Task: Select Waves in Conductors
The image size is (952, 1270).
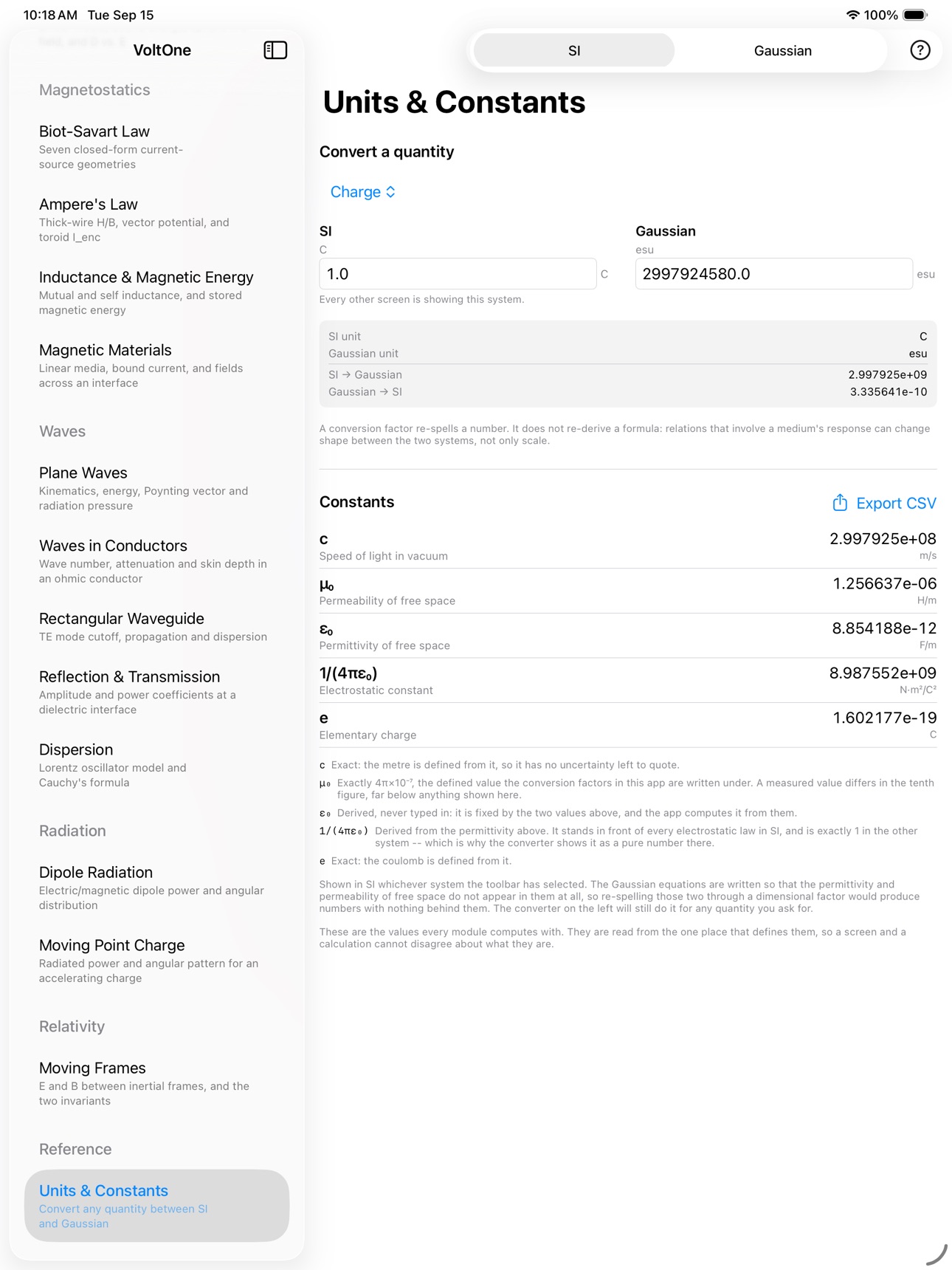Action: [x=156, y=562]
